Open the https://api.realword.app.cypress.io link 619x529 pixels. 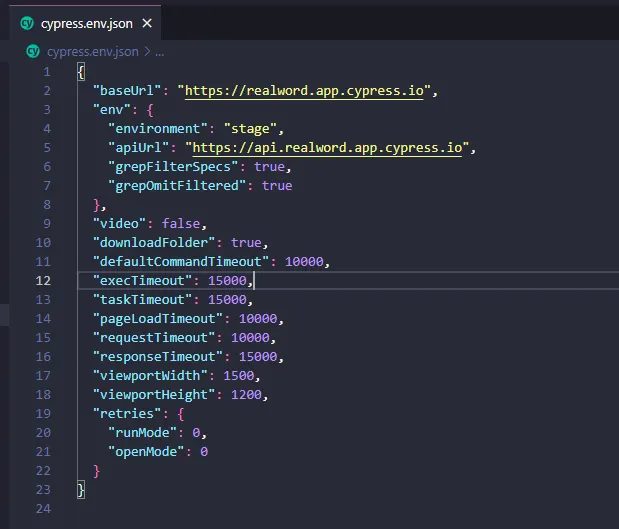click(327, 148)
